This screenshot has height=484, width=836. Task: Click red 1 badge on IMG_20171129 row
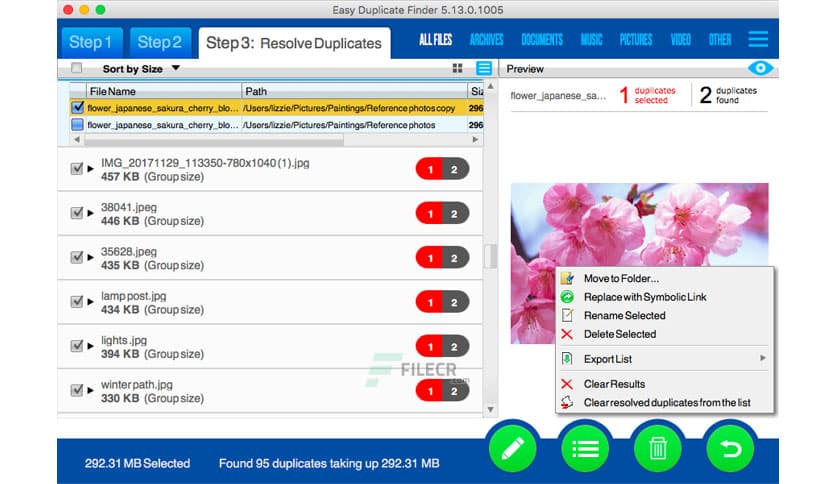(430, 170)
